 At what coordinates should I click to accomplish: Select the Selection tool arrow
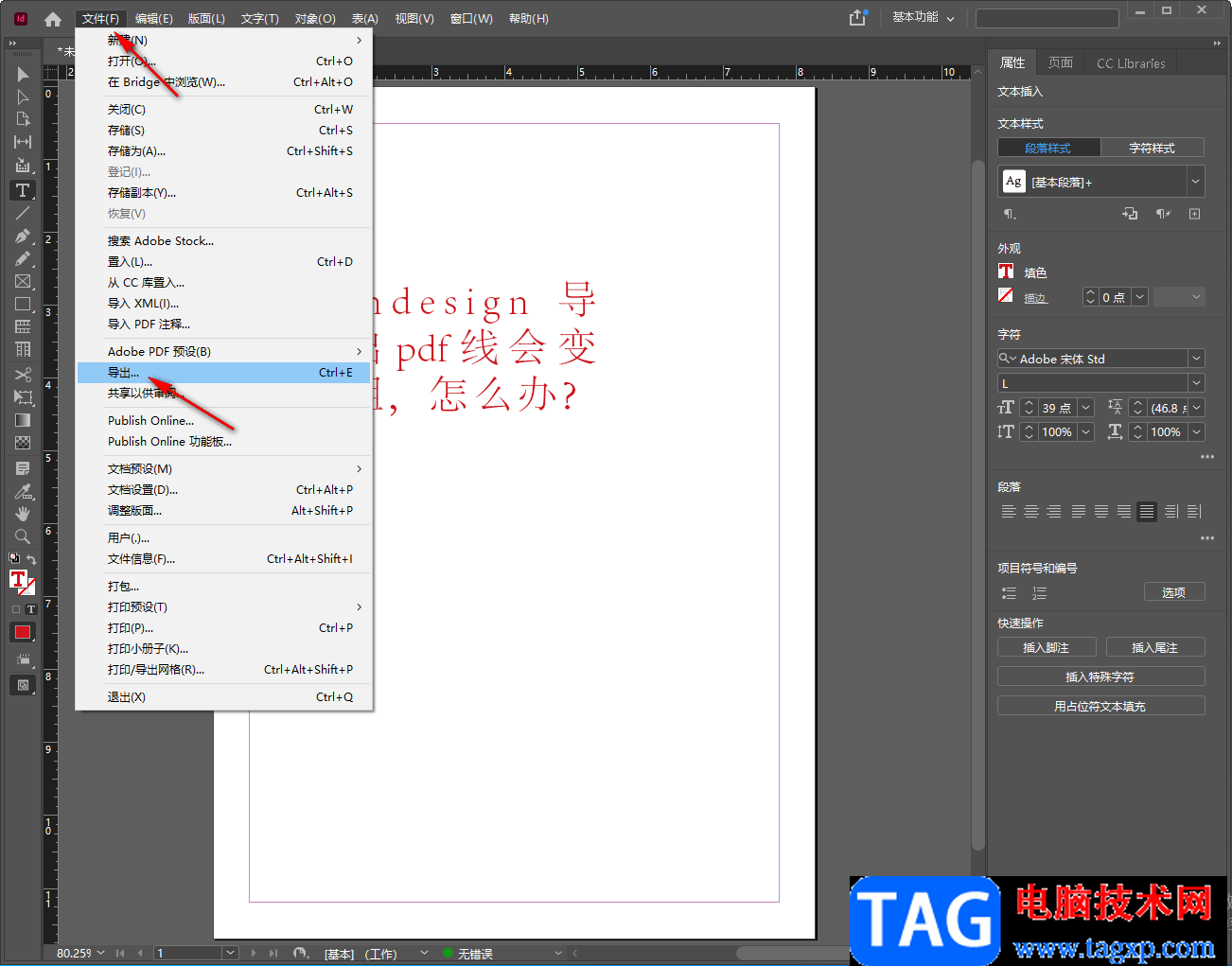pos(23,74)
